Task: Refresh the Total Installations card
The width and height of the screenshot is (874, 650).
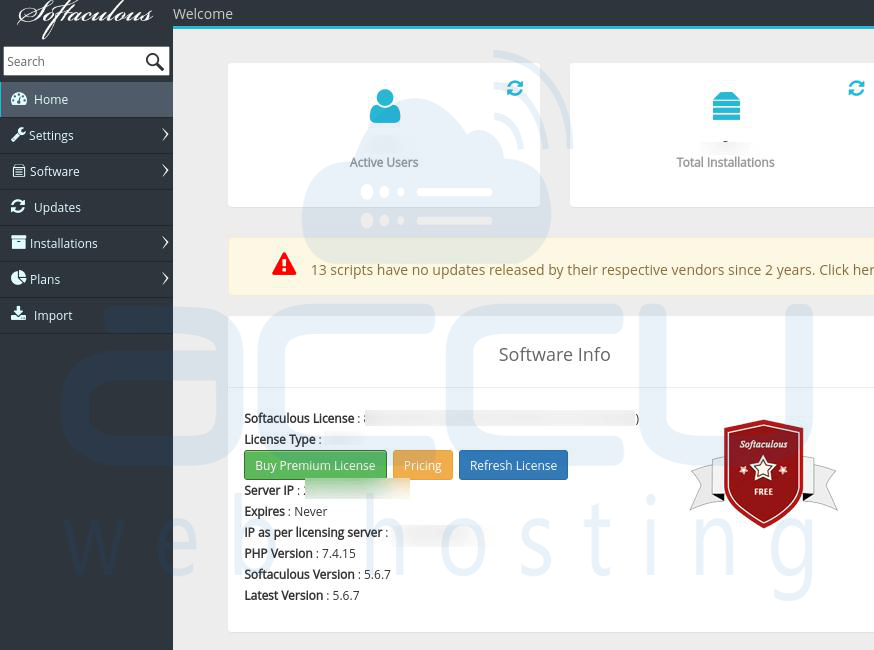Action: coord(856,88)
